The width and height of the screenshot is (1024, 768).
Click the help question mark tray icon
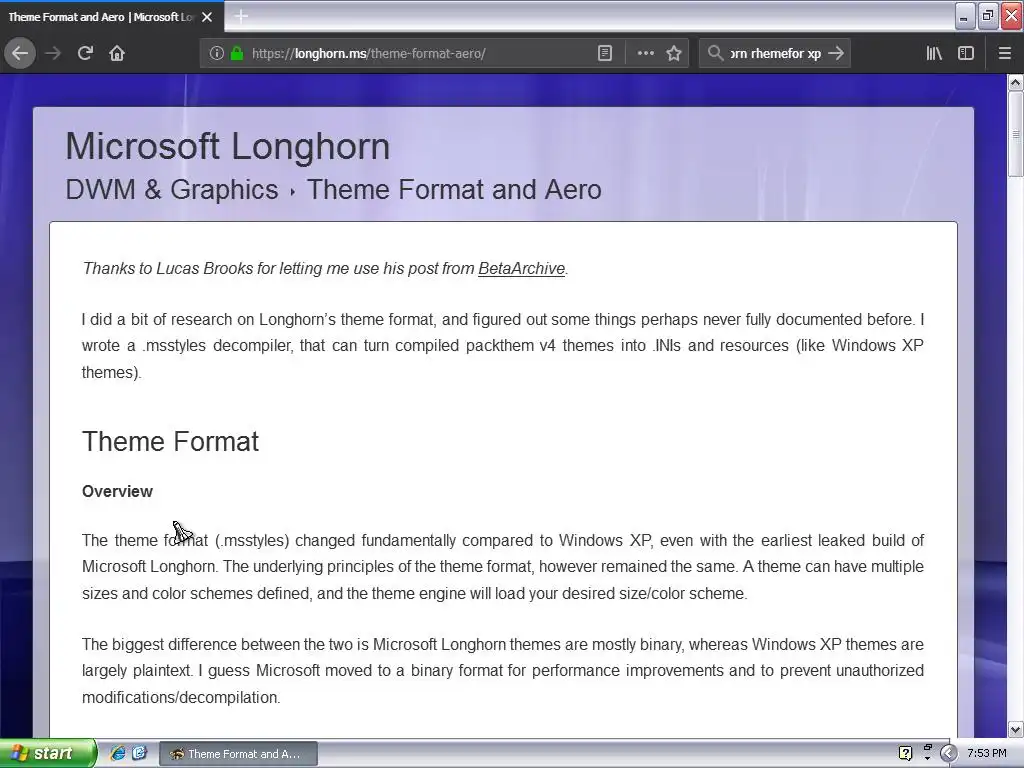(x=905, y=753)
